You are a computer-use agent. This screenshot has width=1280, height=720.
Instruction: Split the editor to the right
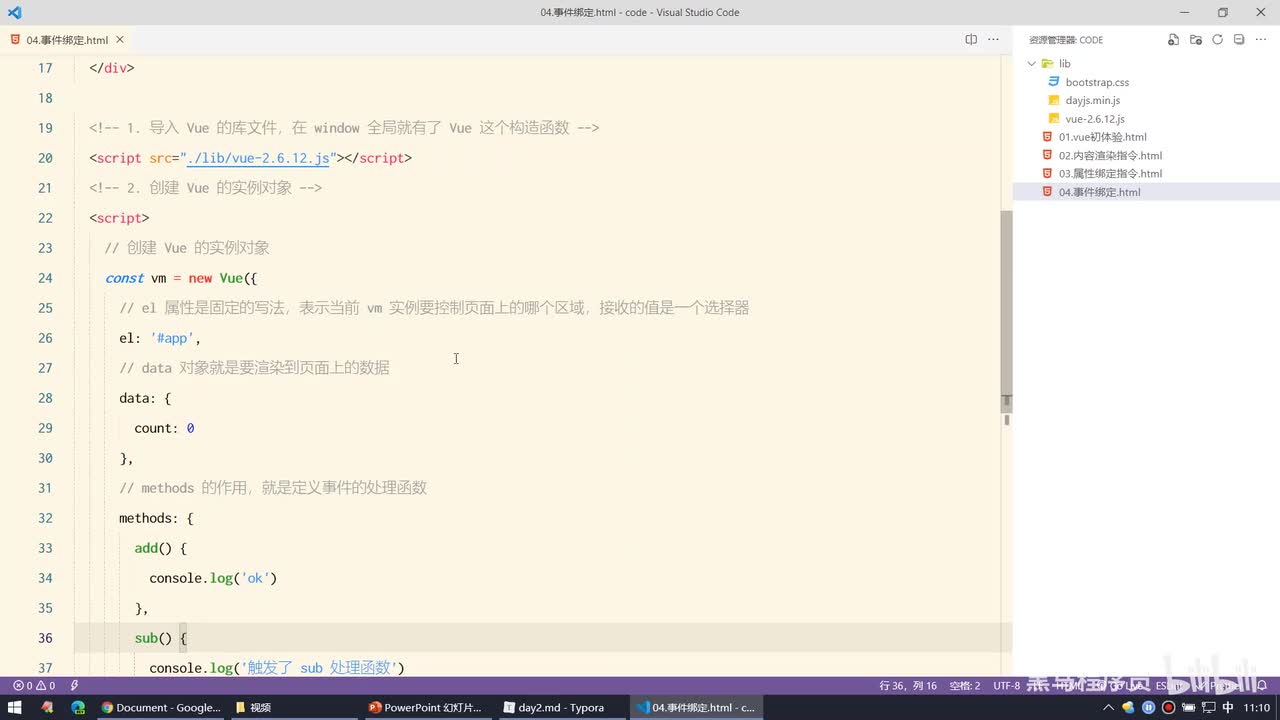[x=971, y=40]
